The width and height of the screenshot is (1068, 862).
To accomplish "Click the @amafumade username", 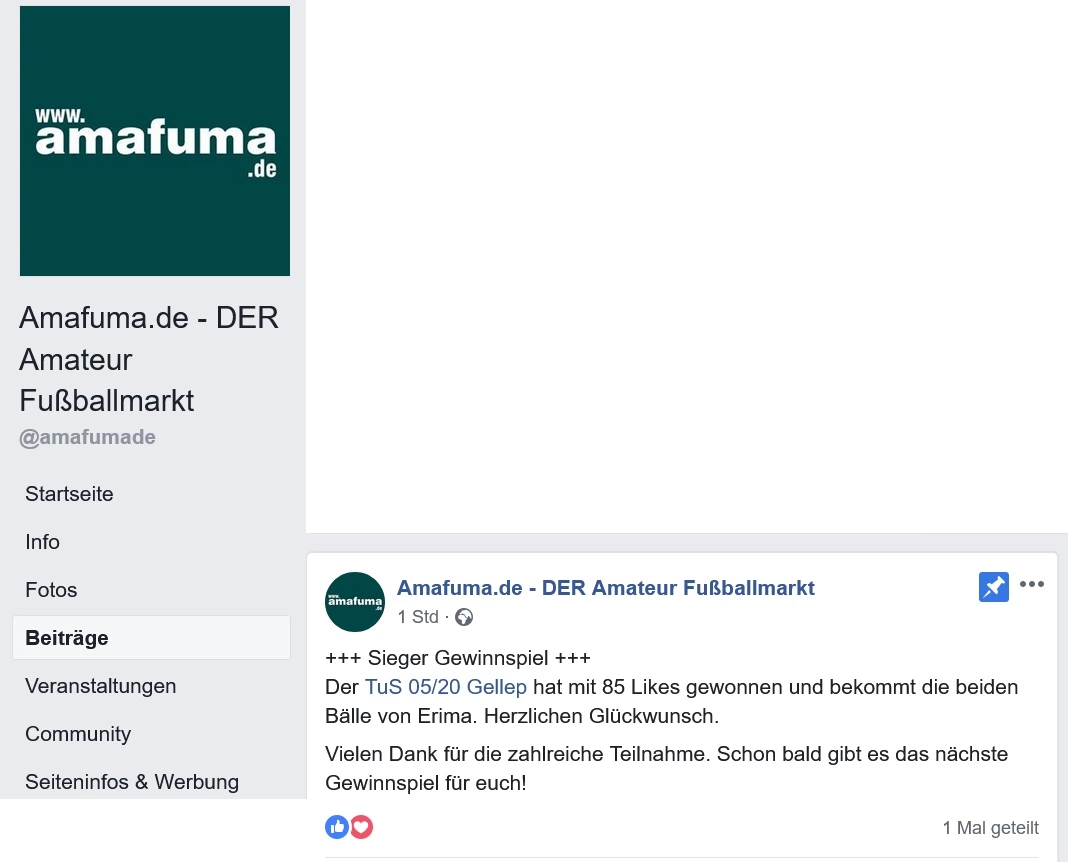I will click(x=88, y=437).
